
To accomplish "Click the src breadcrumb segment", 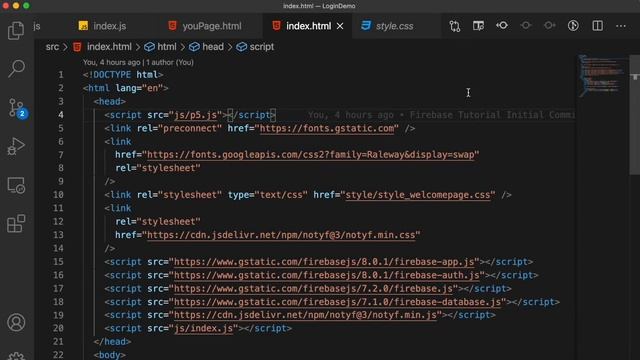I will coord(52,47).
